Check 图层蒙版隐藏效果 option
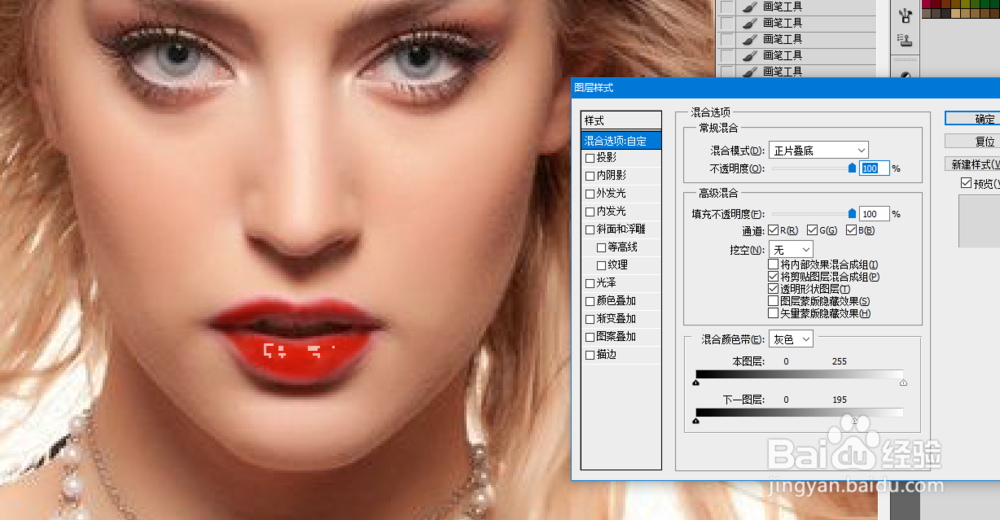Viewport: 1000px width, 520px height. (774, 301)
